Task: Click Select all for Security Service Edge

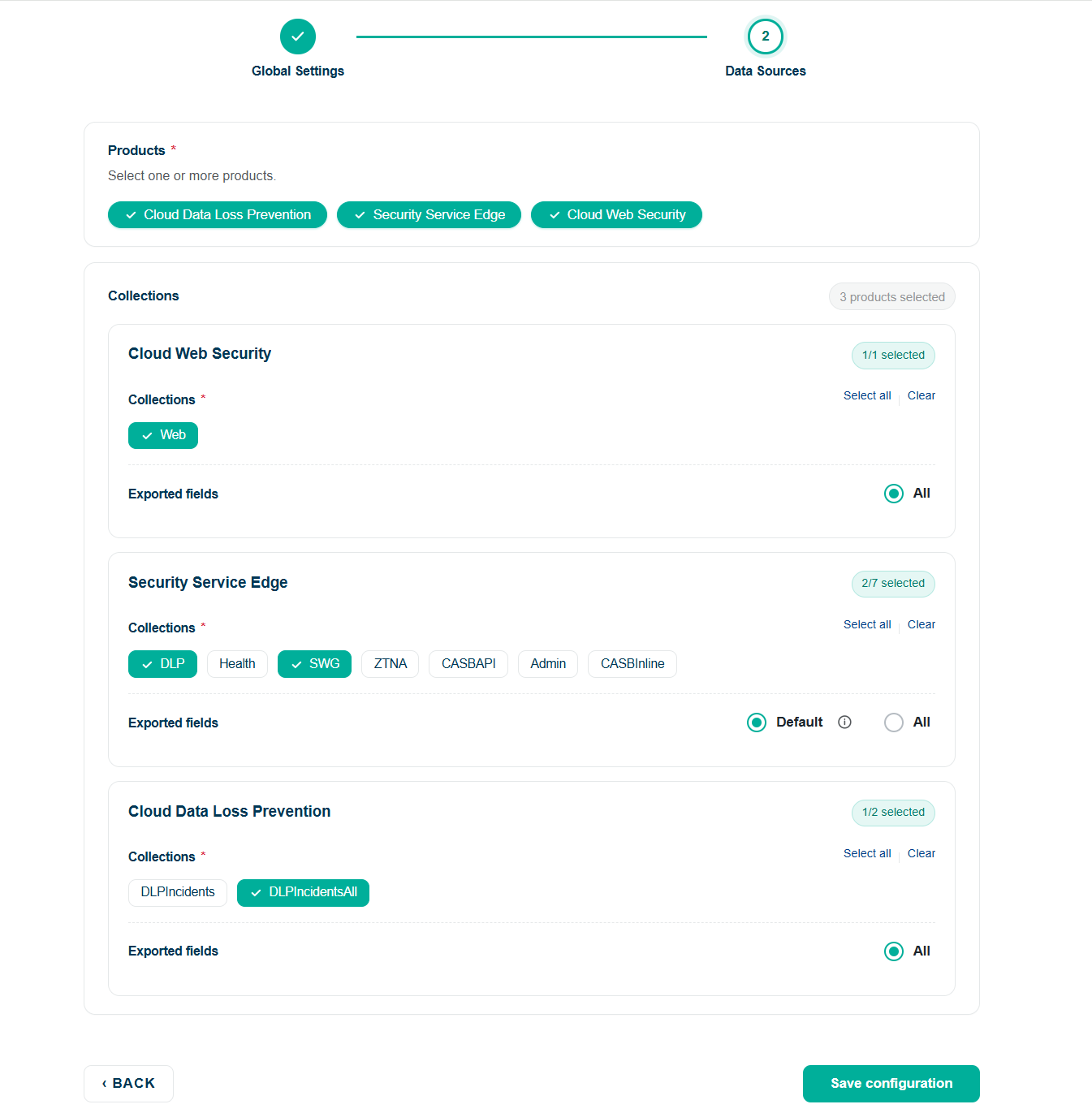Action: point(867,625)
